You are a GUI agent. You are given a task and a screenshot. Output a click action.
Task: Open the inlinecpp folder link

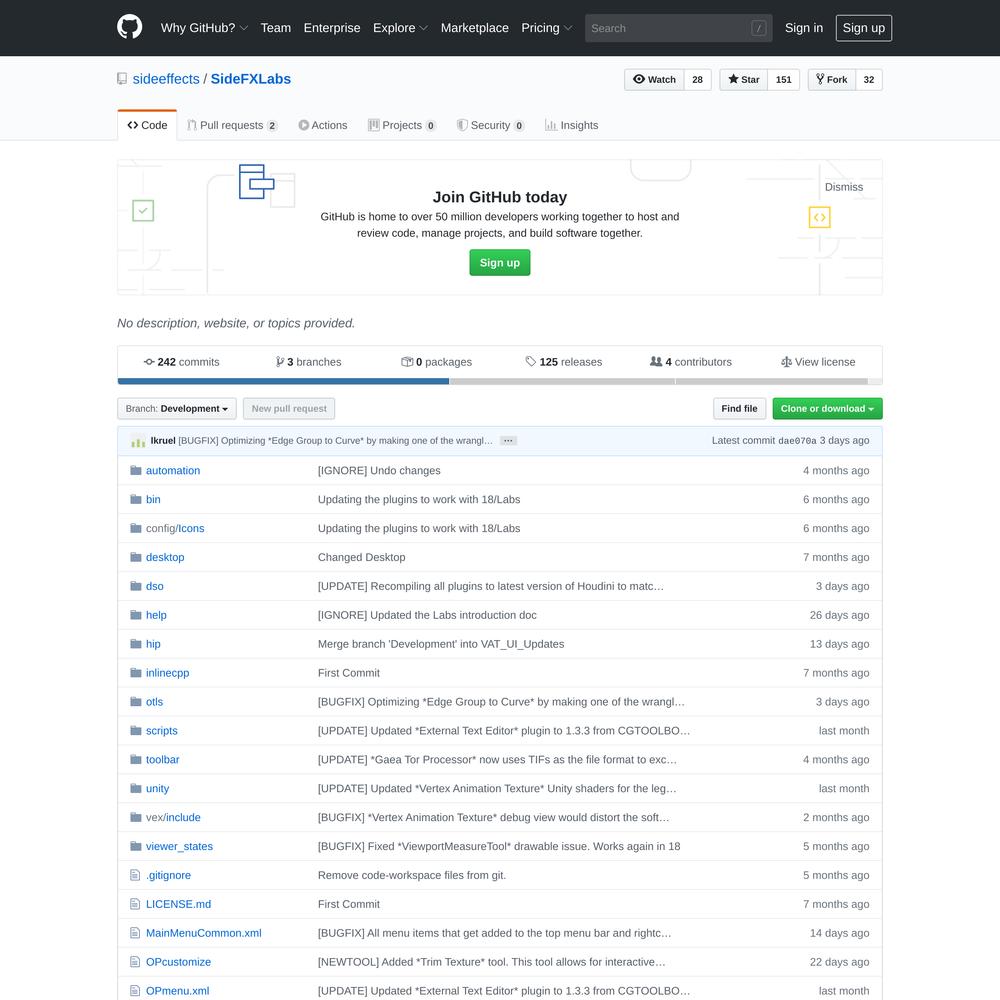point(168,673)
